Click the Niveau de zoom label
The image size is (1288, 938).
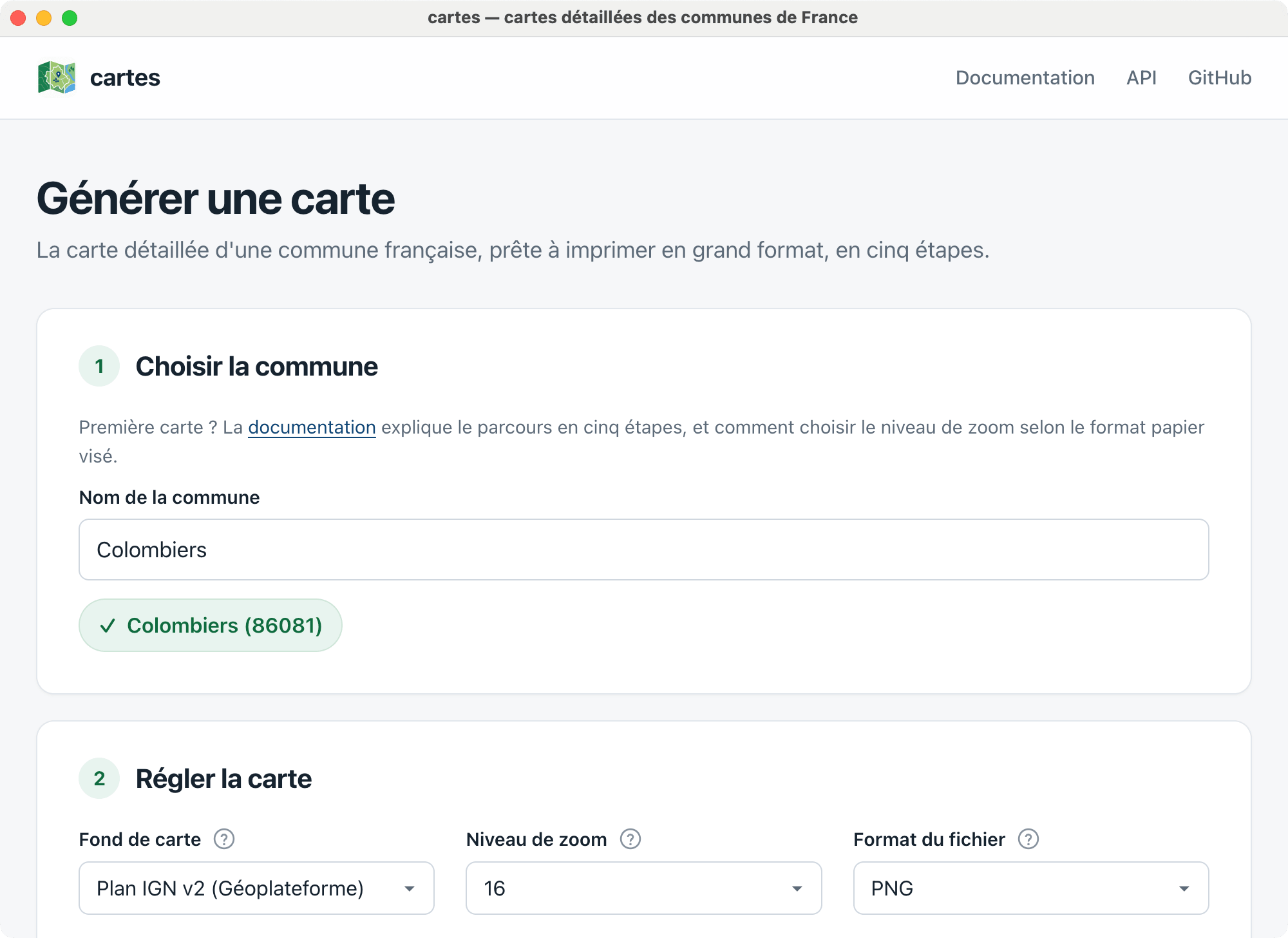[536, 839]
